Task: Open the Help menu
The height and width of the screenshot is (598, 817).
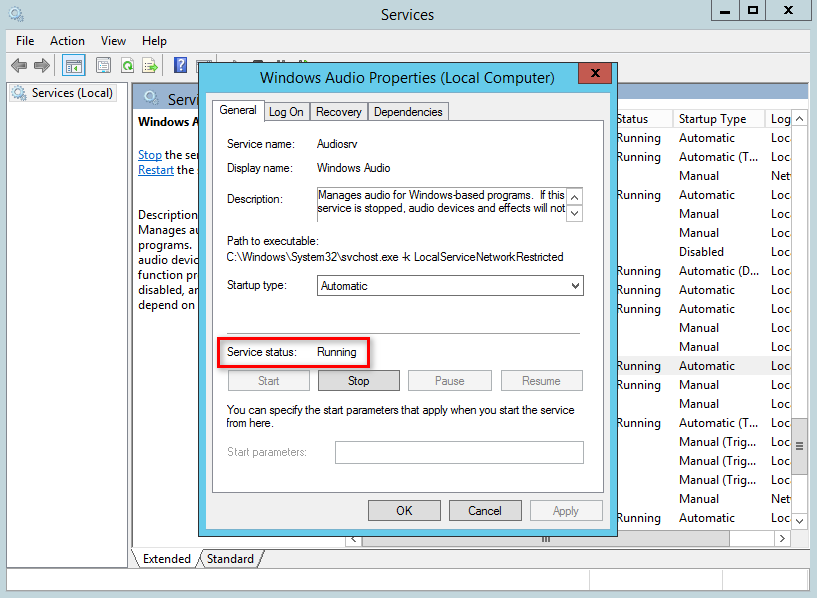Action: [154, 41]
